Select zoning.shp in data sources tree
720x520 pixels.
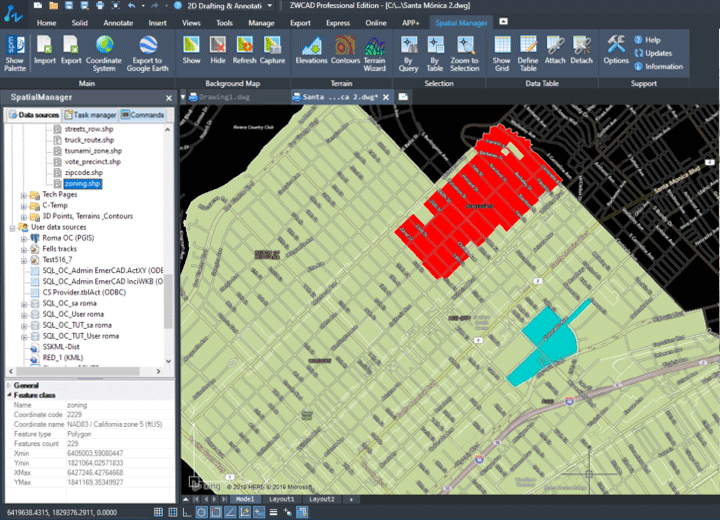(83, 184)
